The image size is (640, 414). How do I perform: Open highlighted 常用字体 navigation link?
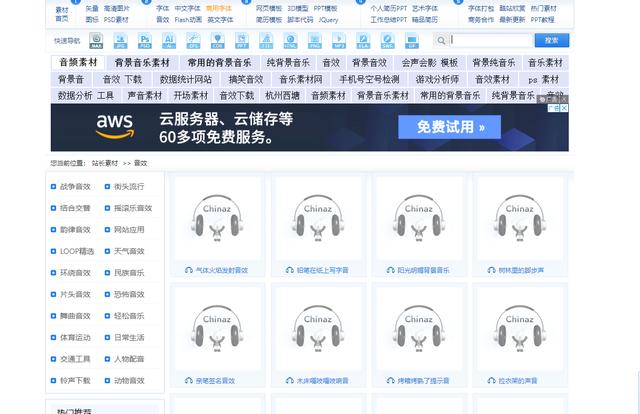point(219,8)
